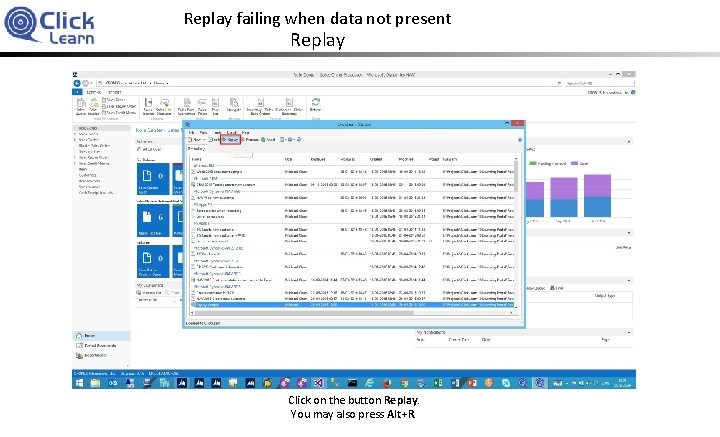Open the Tools menu in ClickLearn Studio
Screen dimensions: 720x437
click(x=218, y=132)
